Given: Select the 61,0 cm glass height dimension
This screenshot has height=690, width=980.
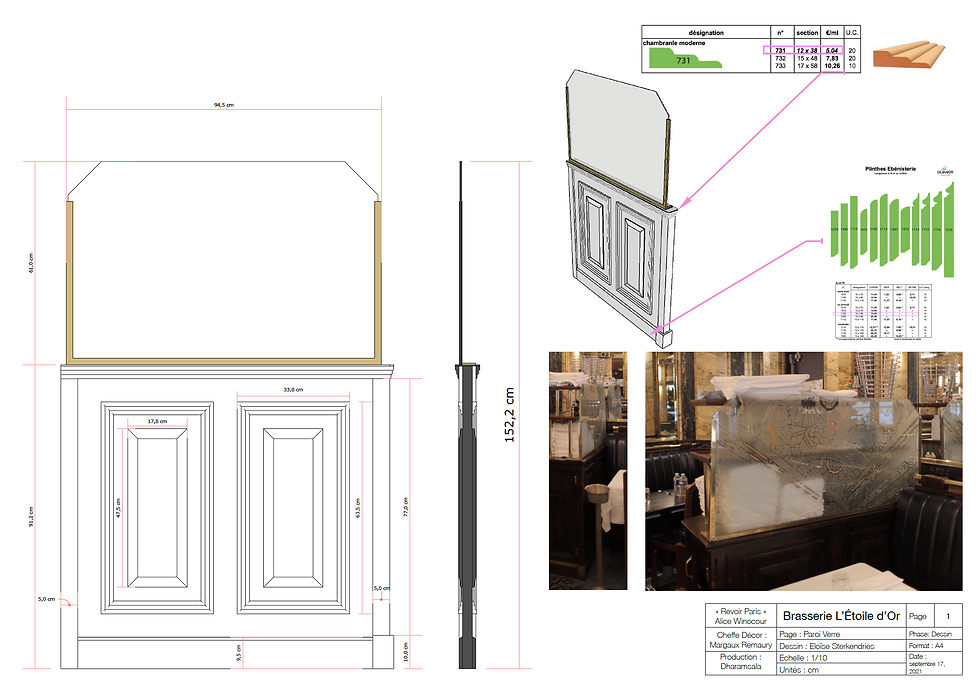Looking at the screenshot, I should click(x=31, y=262).
